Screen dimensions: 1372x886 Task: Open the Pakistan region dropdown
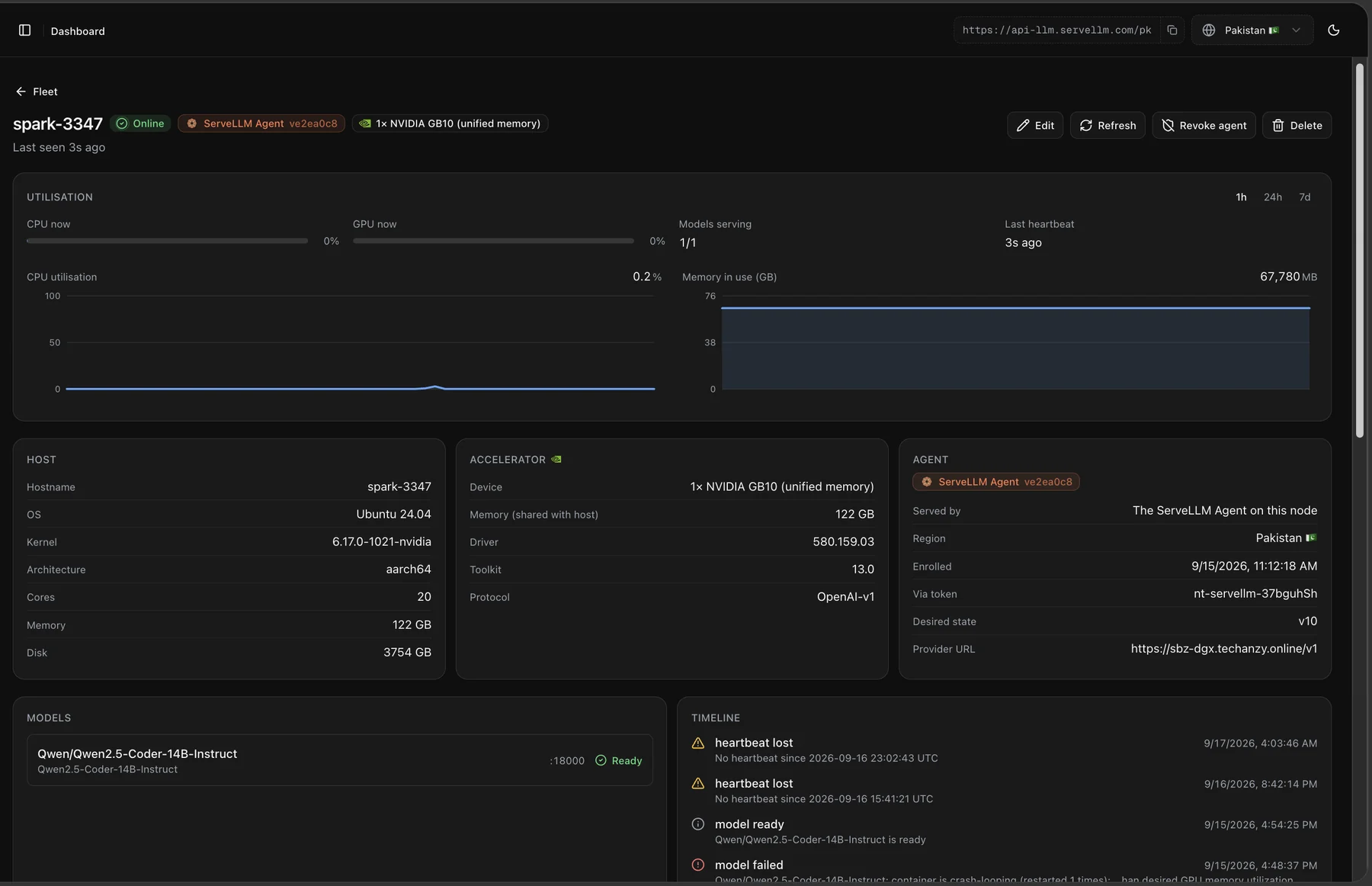click(x=1252, y=30)
